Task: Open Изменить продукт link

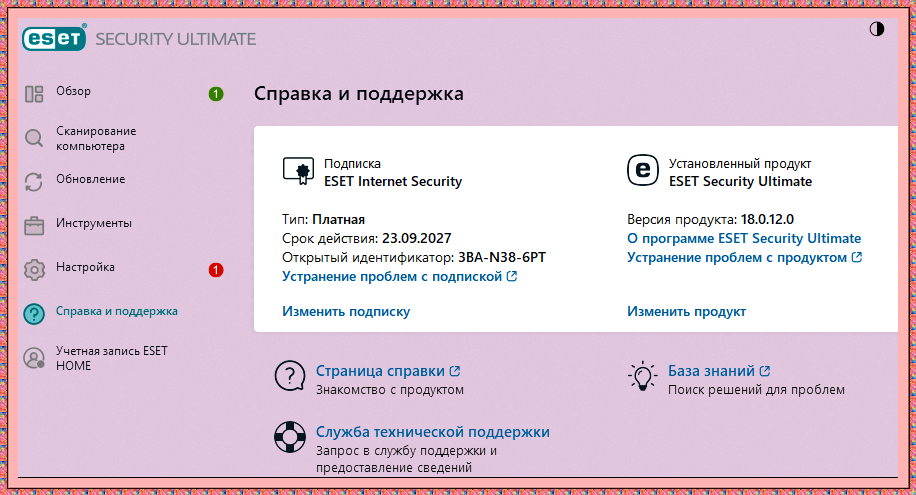Action: (686, 311)
